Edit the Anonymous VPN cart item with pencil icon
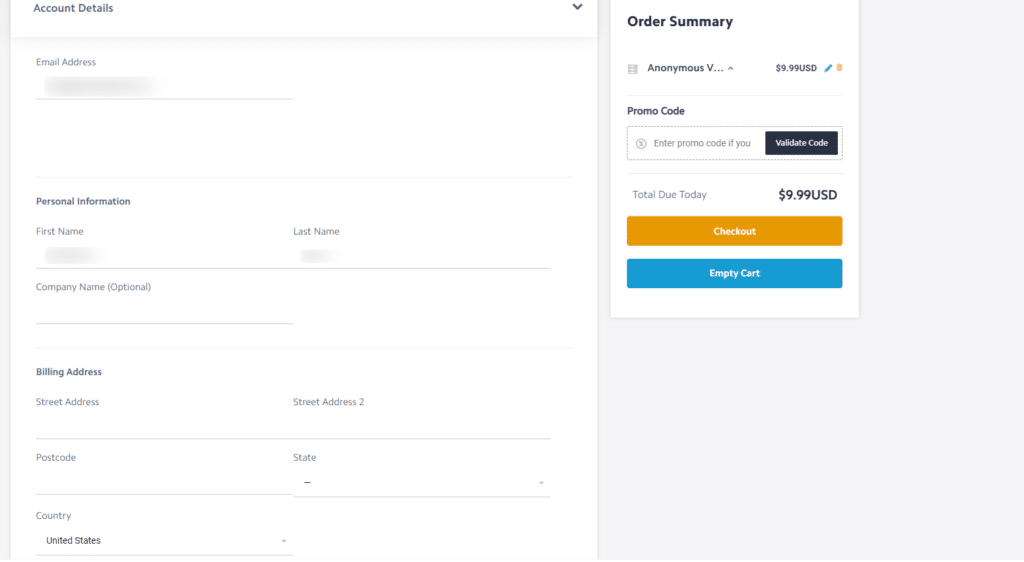1024x562 pixels. 828,68
